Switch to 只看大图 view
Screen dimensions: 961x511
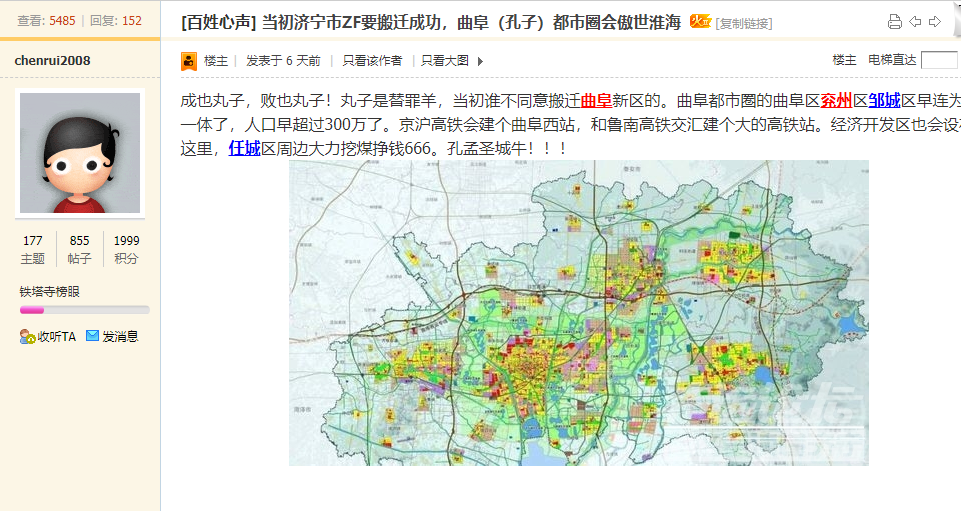pyautogui.click(x=445, y=61)
